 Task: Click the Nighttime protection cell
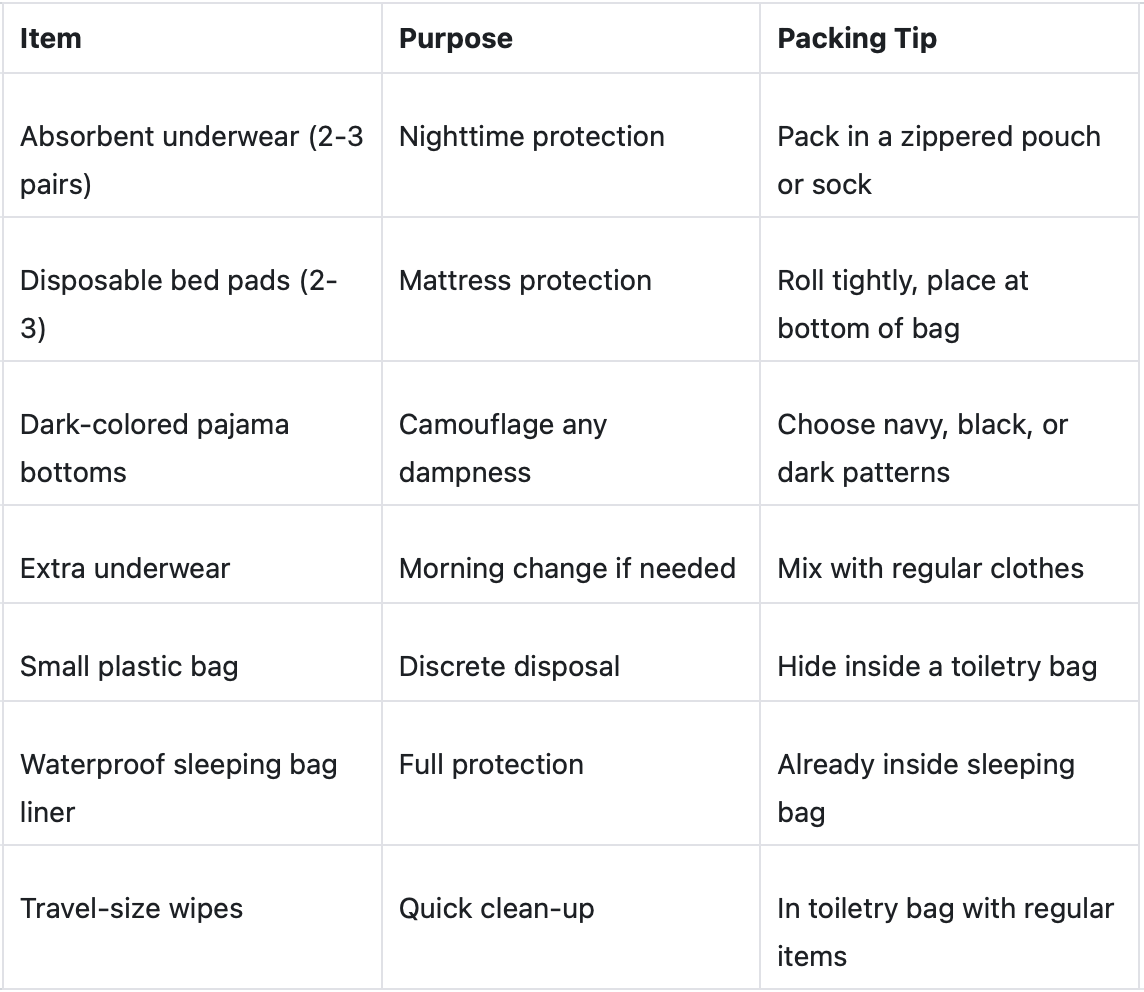coord(531,137)
